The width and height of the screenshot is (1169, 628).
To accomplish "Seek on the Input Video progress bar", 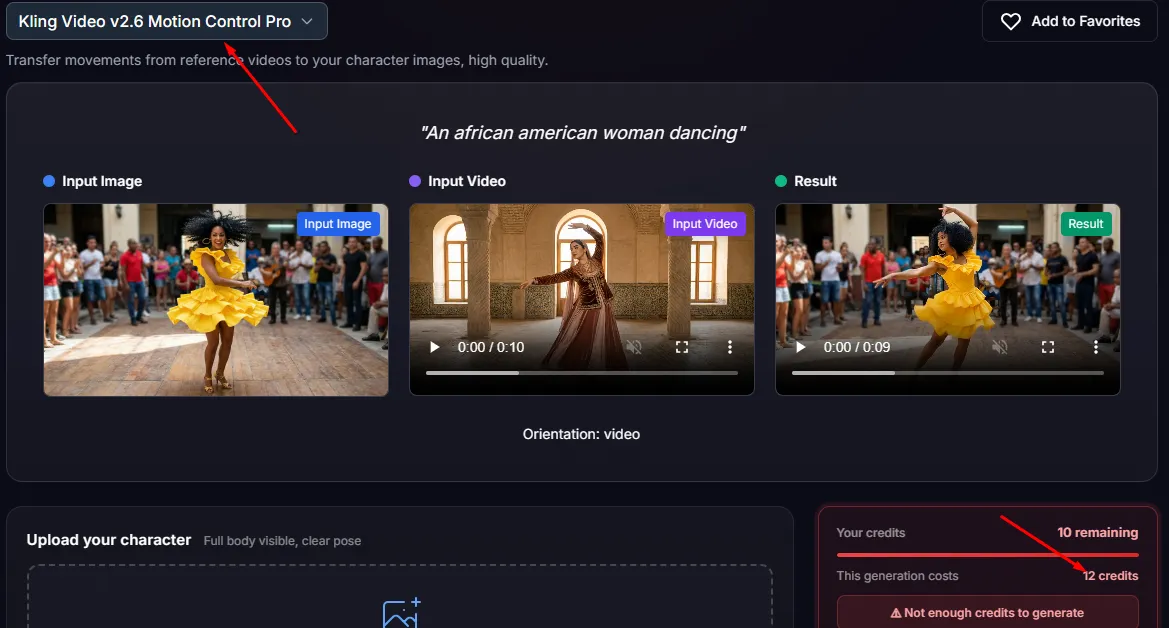I will (x=582, y=372).
